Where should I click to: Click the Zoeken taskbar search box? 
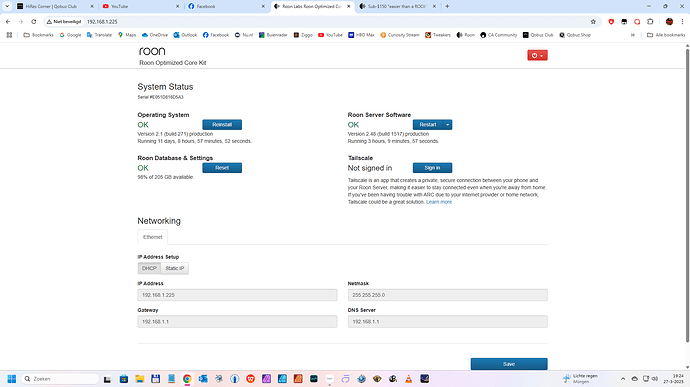click(60, 379)
